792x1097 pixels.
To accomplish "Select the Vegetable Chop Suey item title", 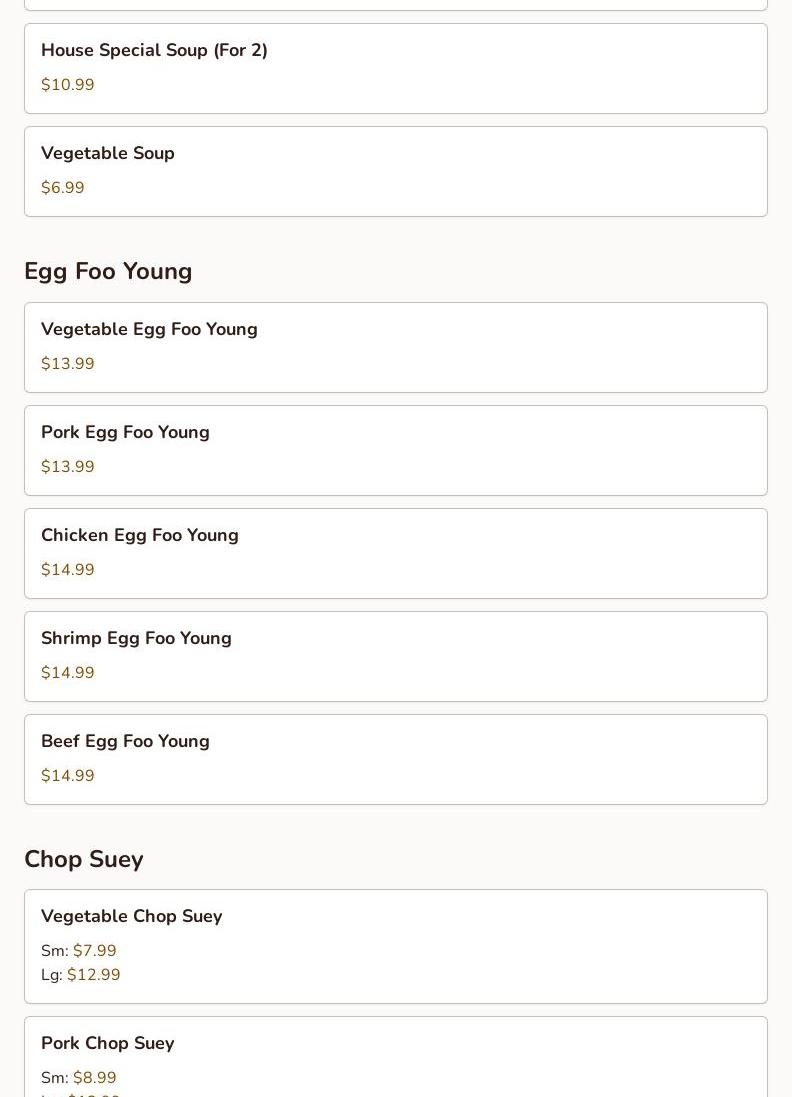I will 131,916.
